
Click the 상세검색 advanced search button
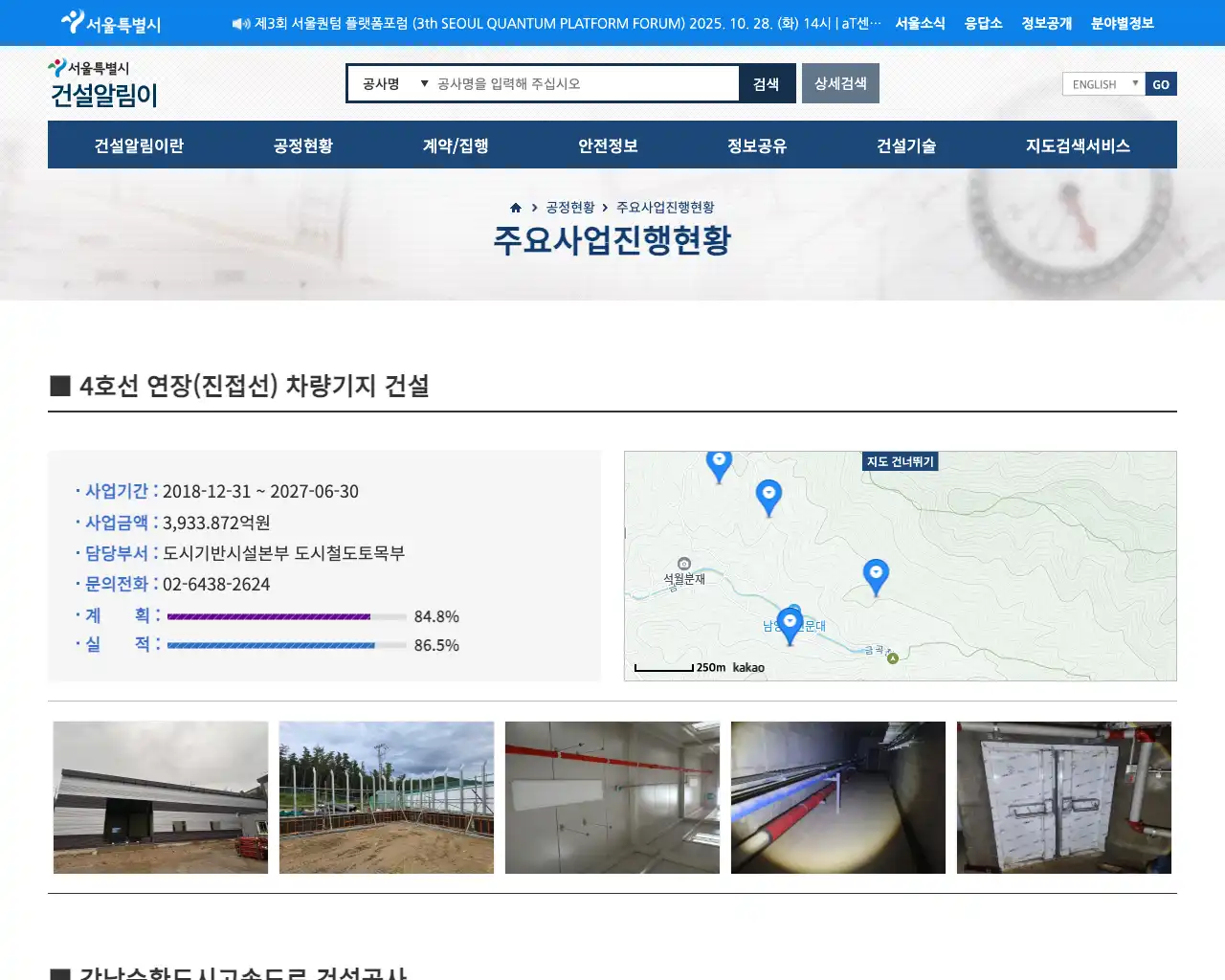pos(840,84)
